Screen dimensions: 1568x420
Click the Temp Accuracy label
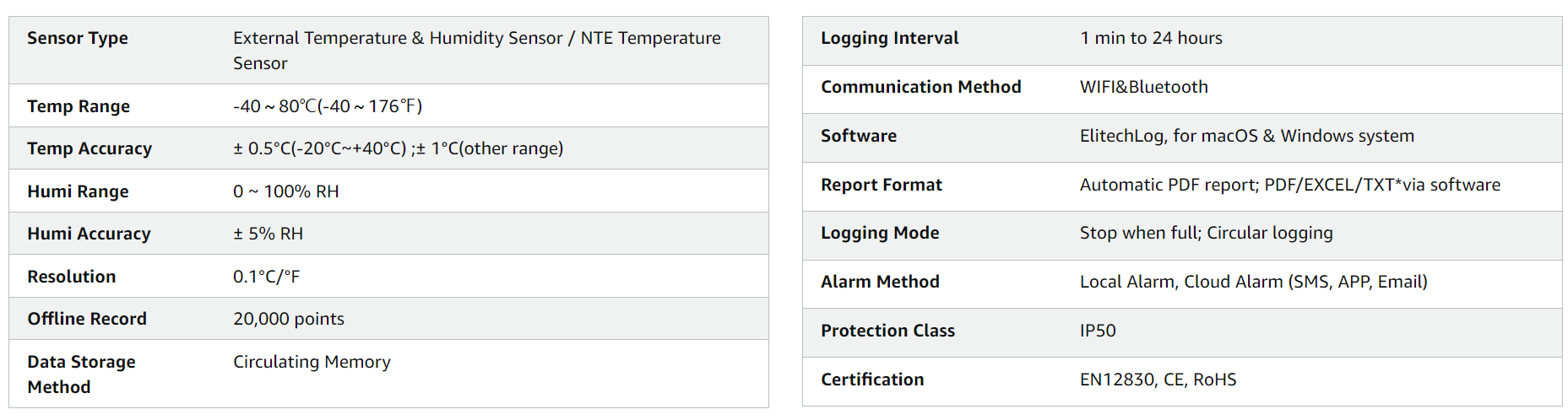click(x=90, y=148)
